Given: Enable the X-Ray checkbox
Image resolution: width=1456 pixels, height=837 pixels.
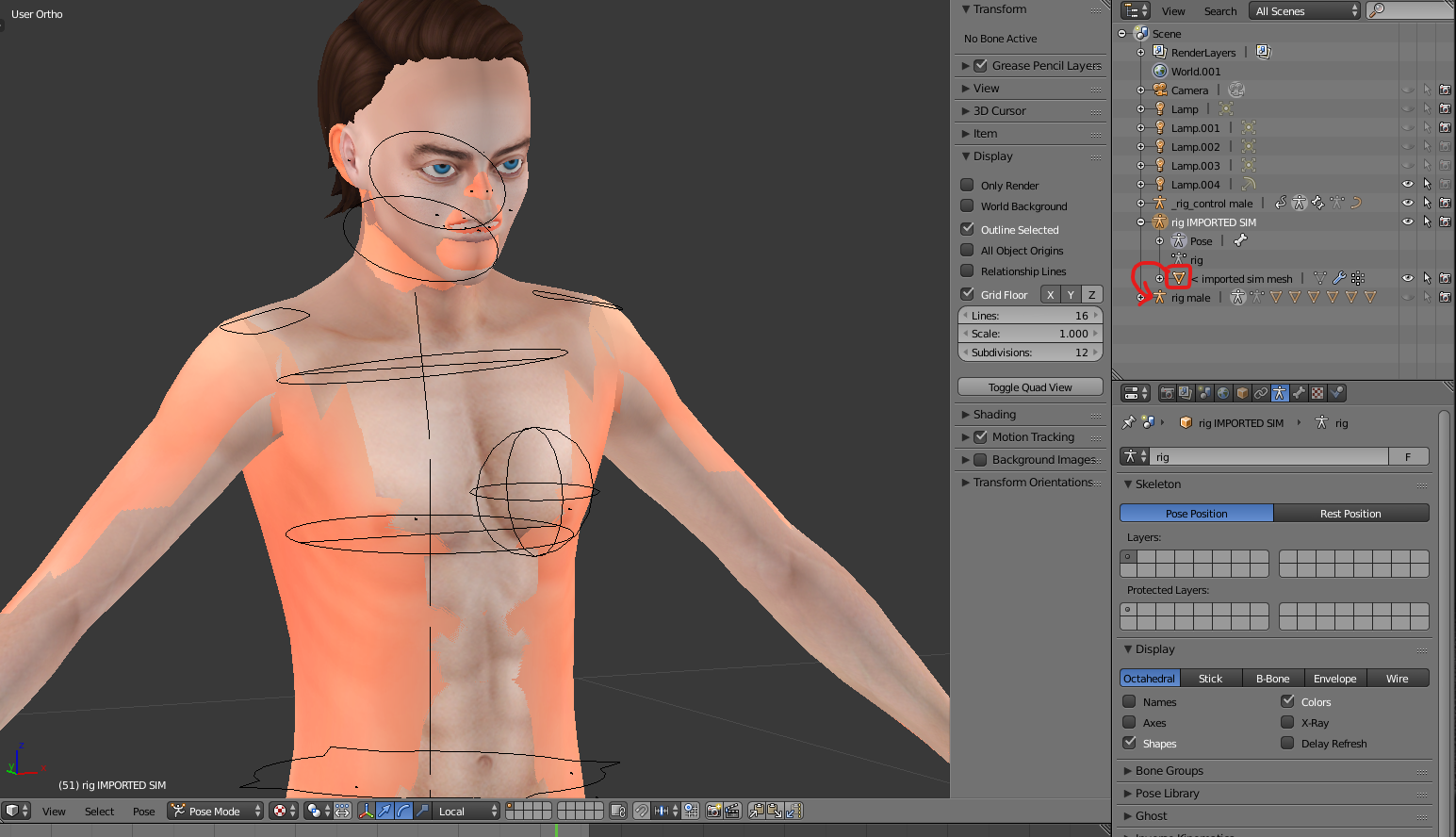Looking at the screenshot, I should 1287,722.
